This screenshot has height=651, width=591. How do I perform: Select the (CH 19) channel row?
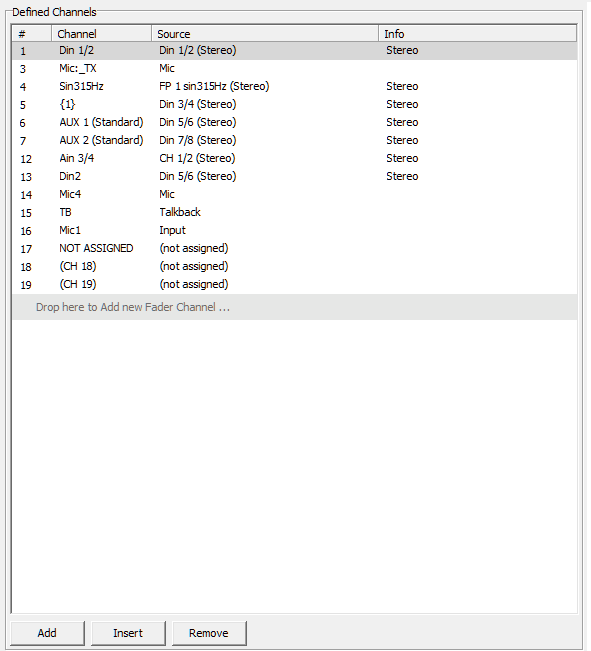[x=294, y=284]
